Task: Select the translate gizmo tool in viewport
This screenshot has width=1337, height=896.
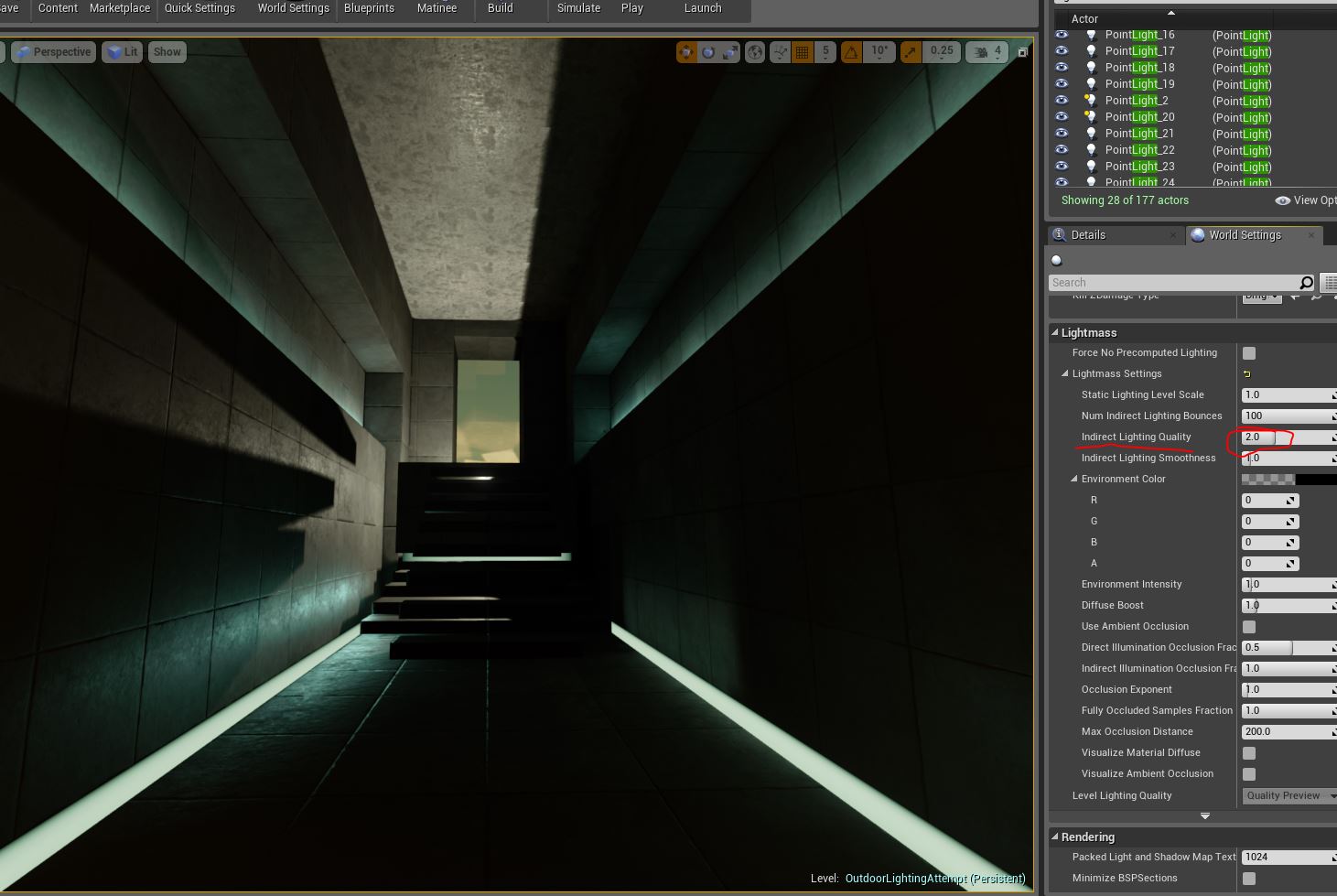Action: (x=686, y=52)
